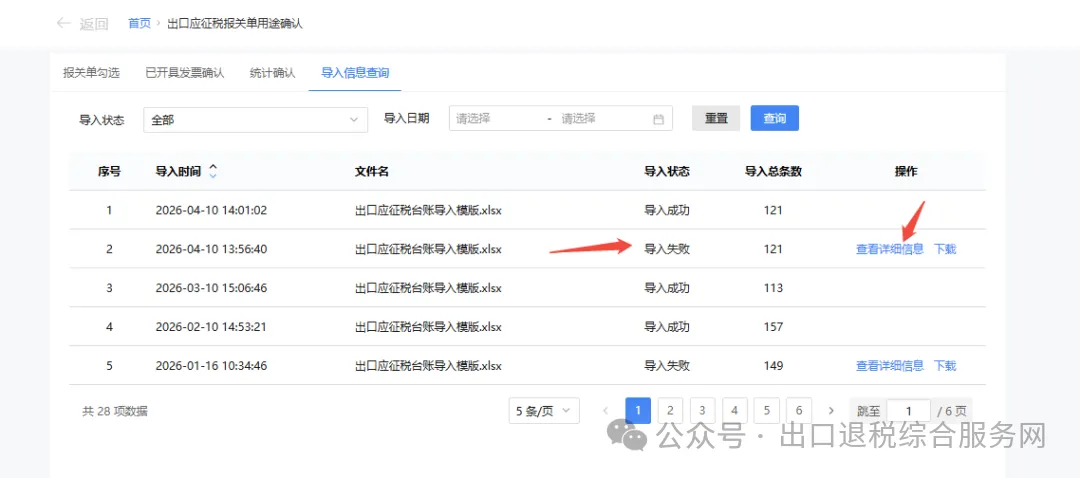1080x478 pixels.
Task: Select page 1 in pagination
Action: pyautogui.click(x=638, y=411)
